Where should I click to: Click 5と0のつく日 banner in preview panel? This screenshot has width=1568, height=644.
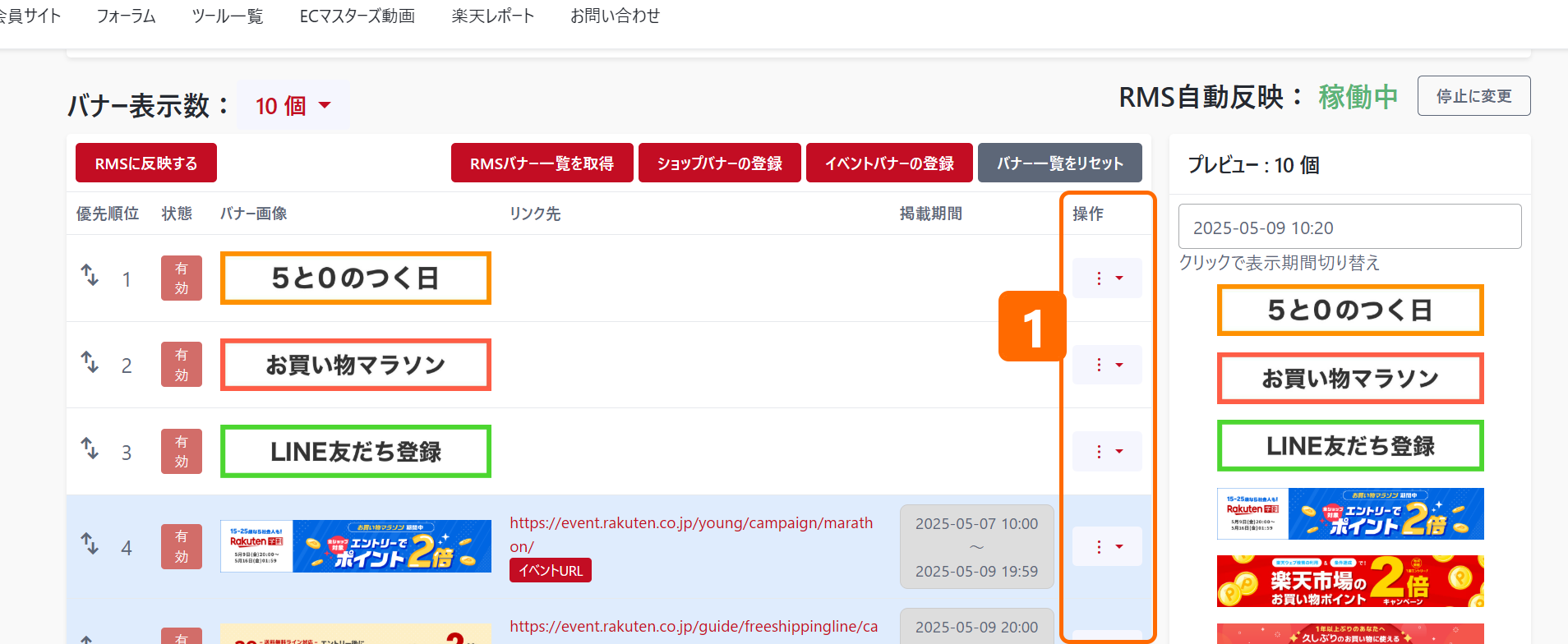[1350, 310]
